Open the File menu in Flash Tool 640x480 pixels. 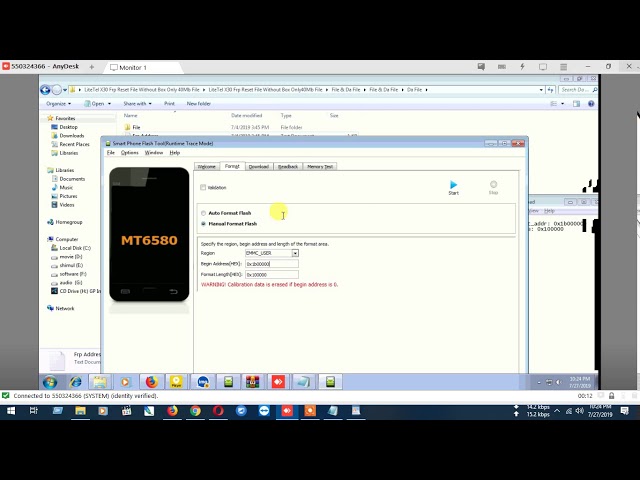coord(111,153)
